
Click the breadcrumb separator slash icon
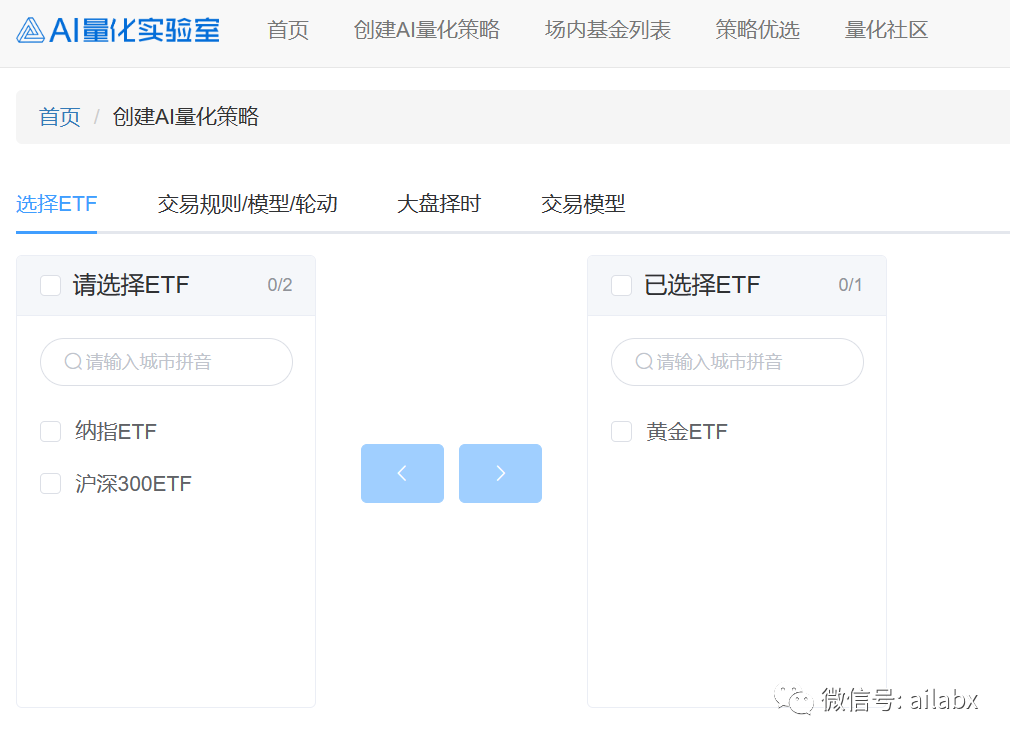click(96, 116)
